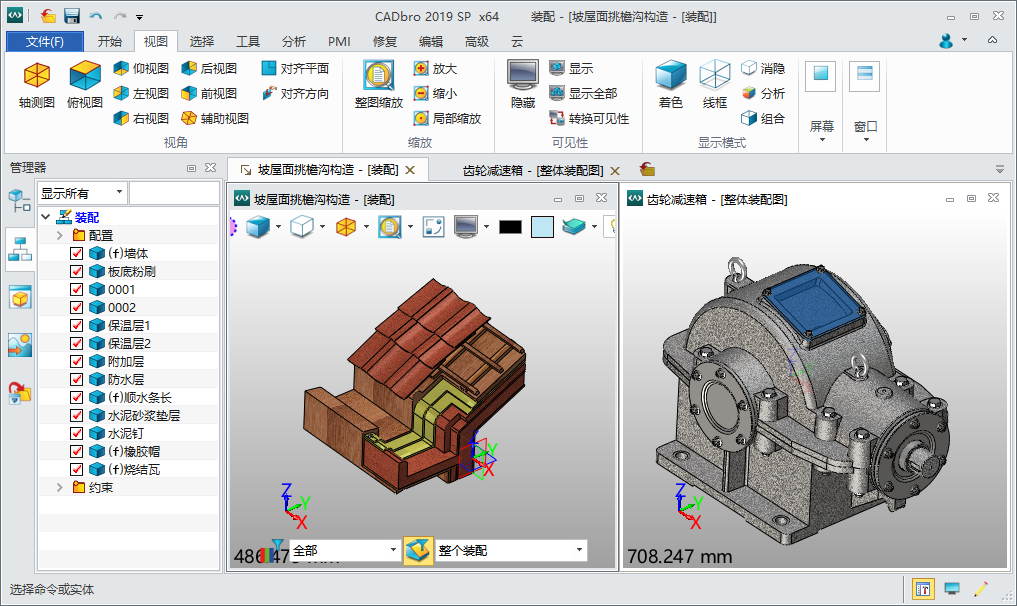The image size is (1017, 606).
Task: Select the 俯视图 top view icon
Action: coord(85,84)
